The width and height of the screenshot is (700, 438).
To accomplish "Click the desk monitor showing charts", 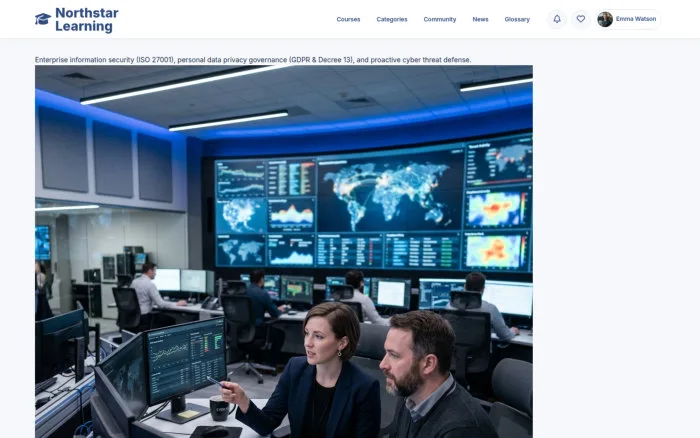I will 186,360.
